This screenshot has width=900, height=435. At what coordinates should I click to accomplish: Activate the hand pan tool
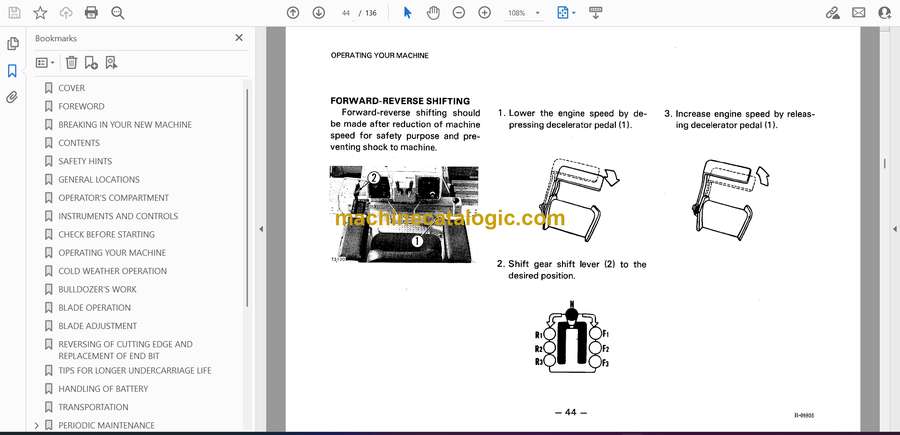(433, 13)
